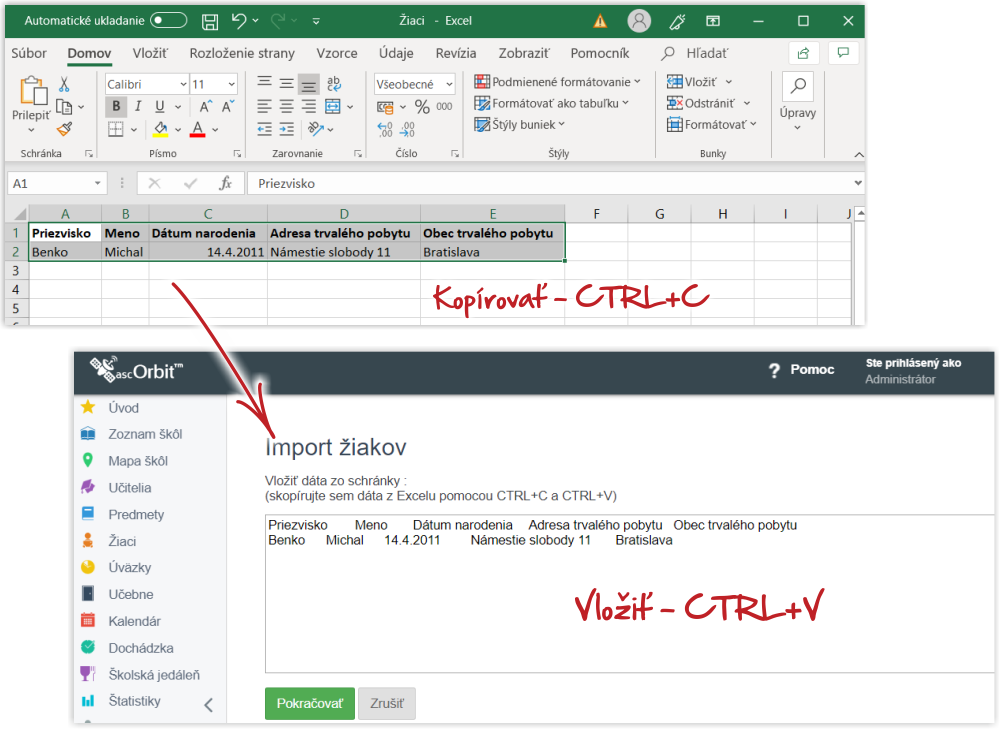Image resolution: width=1000 pixels, height=729 pixels.
Task: Switch to the Údaje tab
Action: pyautogui.click(x=396, y=53)
